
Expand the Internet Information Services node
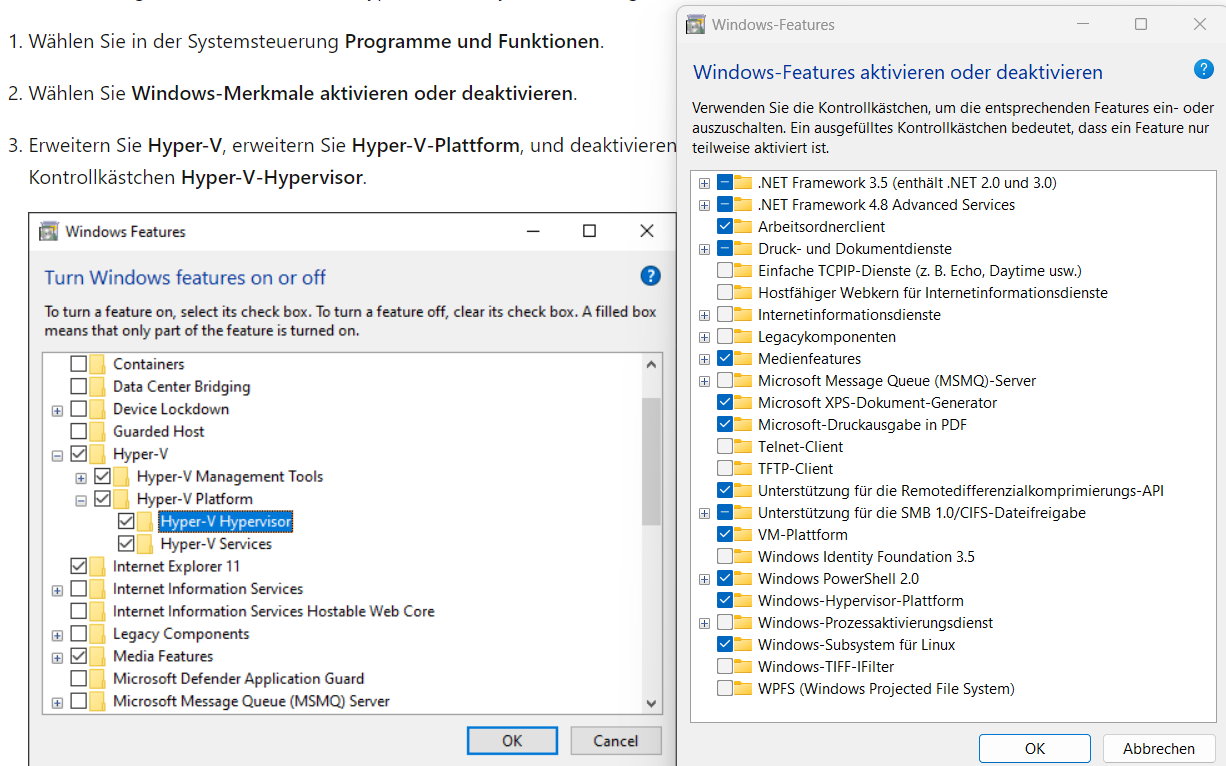pos(58,590)
